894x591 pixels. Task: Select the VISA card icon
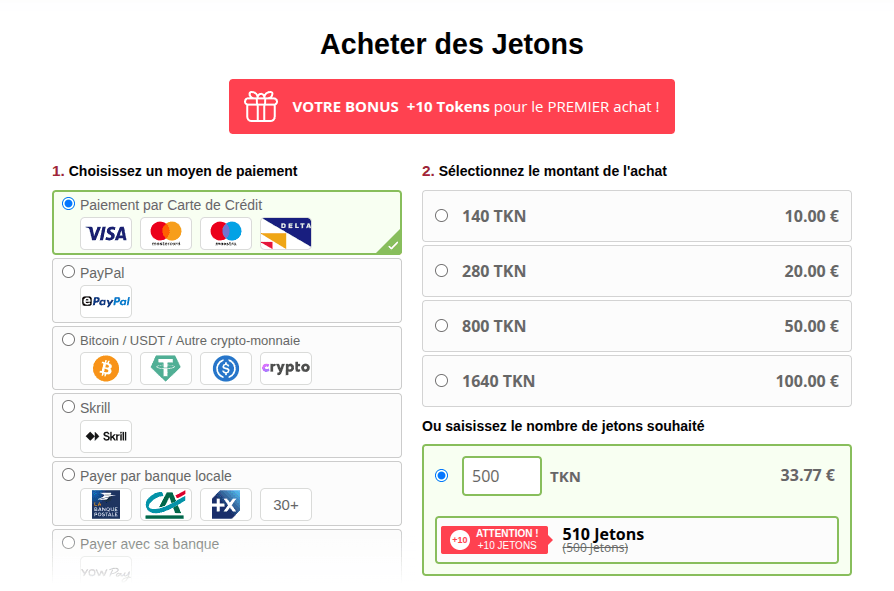tap(105, 233)
